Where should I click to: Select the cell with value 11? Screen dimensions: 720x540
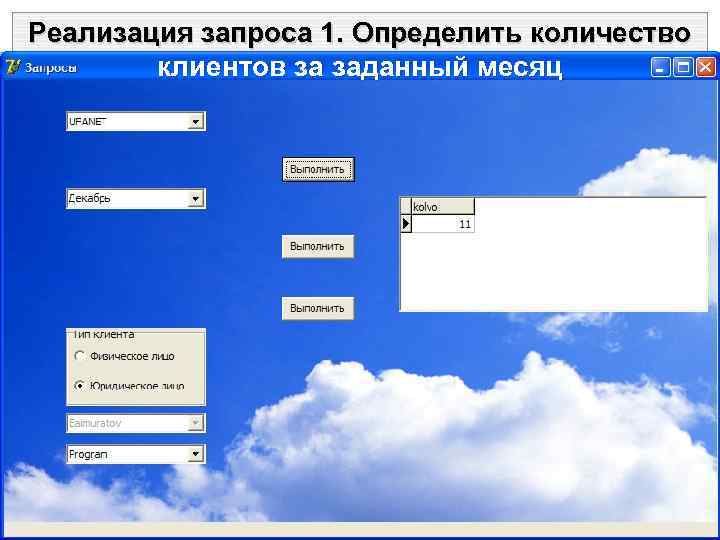tap(443, 224)
